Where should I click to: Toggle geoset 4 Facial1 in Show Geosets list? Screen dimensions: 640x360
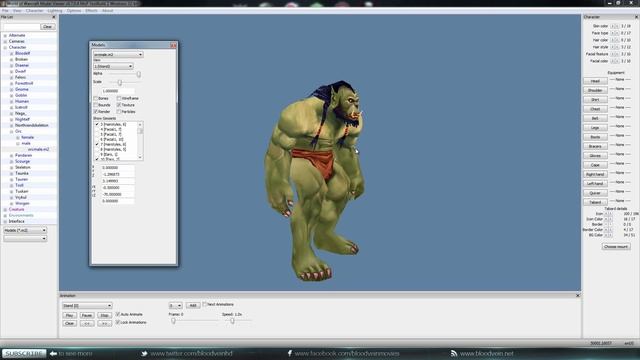(97, 129)
